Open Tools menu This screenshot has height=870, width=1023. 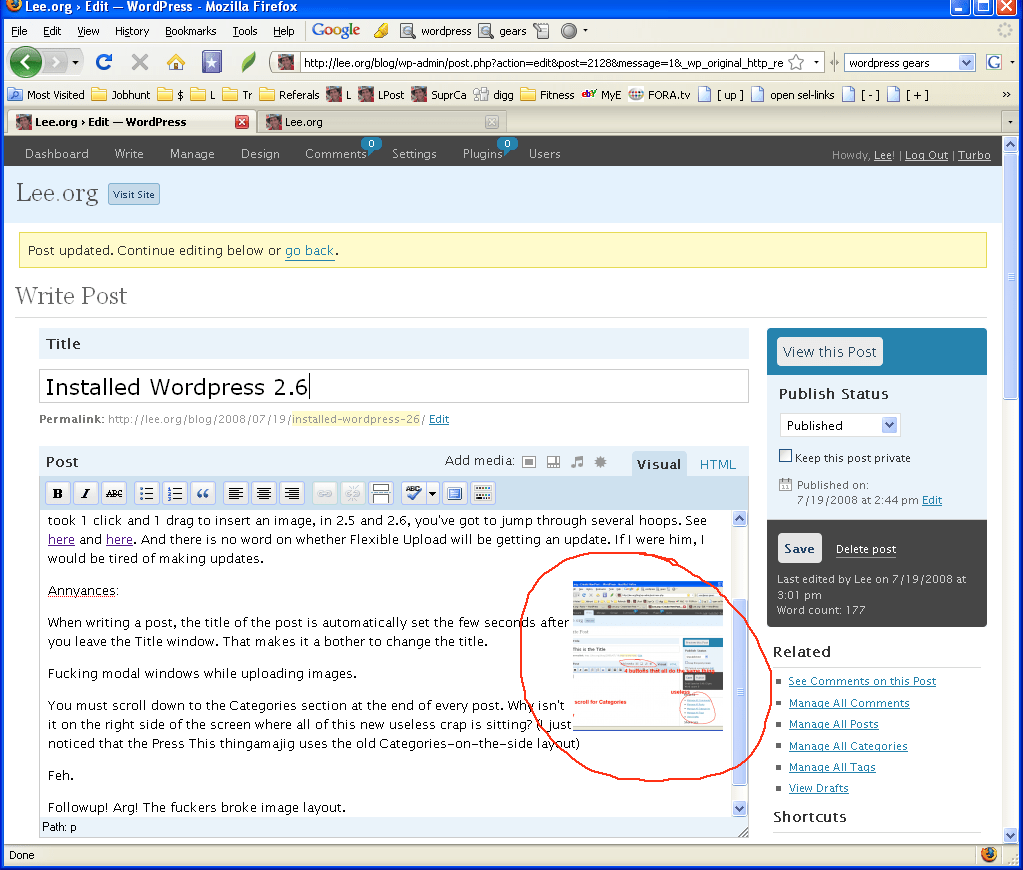[245, 31]
